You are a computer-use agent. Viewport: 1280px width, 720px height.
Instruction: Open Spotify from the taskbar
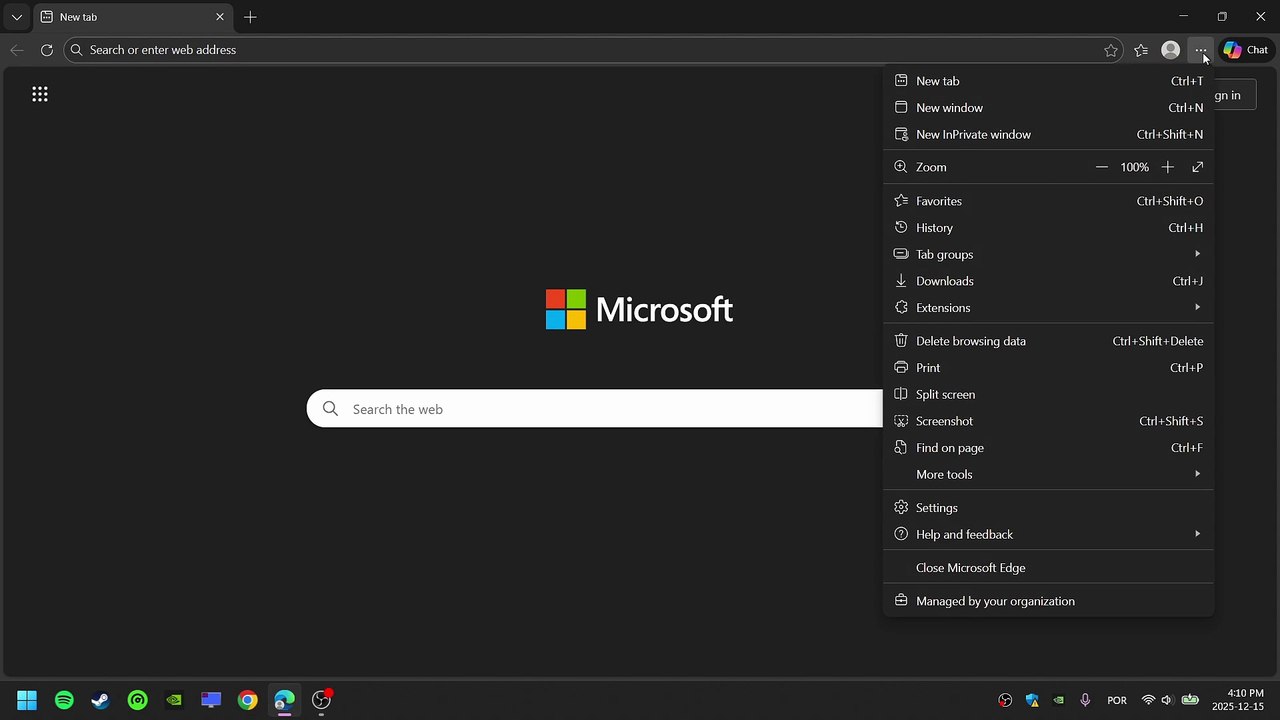pos(64,700)
